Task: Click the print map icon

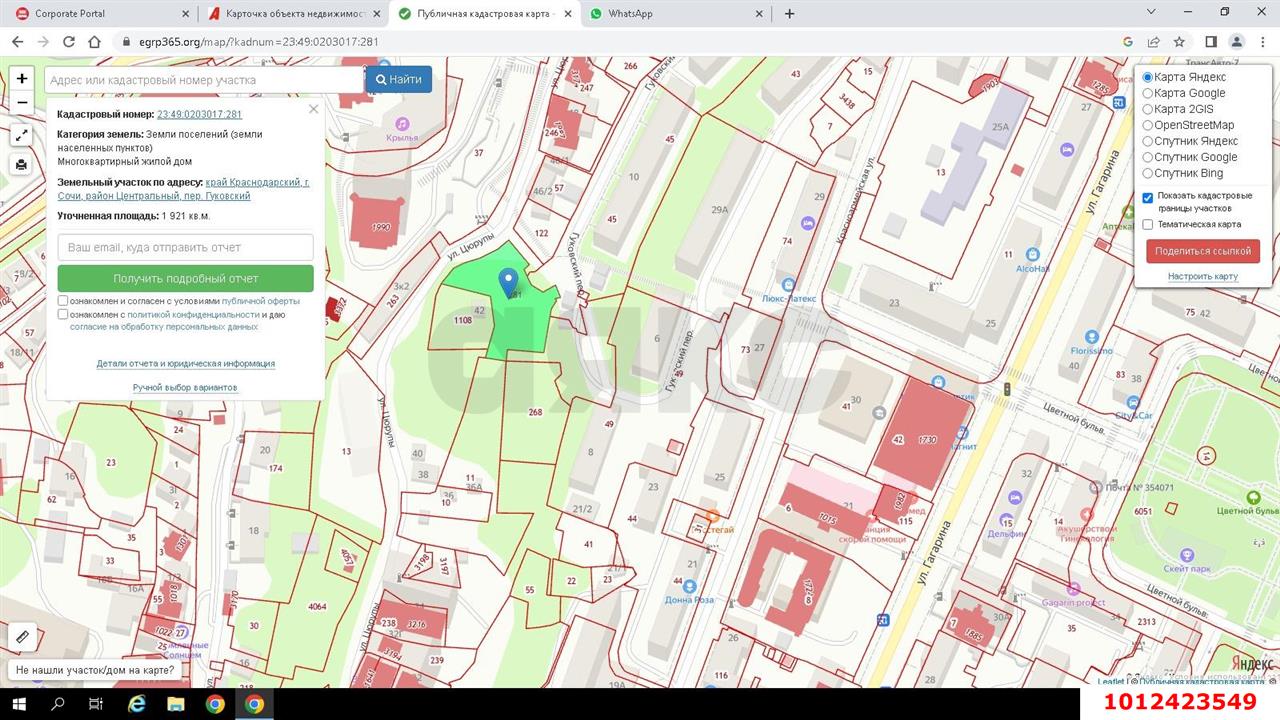Action: click(22, 165)
